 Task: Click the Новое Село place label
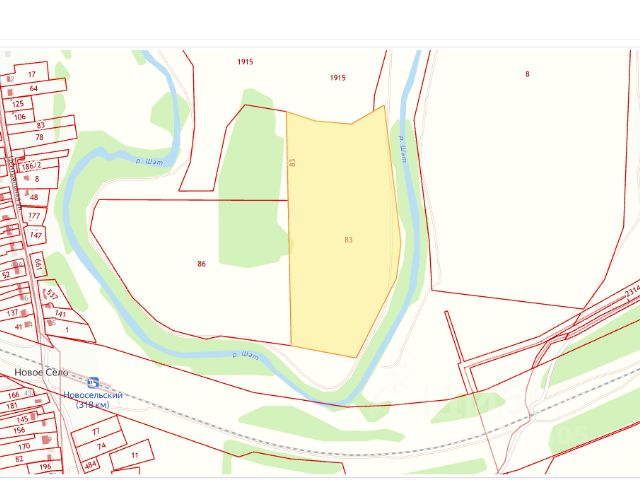pyautogui.click(x=41, y=372)
